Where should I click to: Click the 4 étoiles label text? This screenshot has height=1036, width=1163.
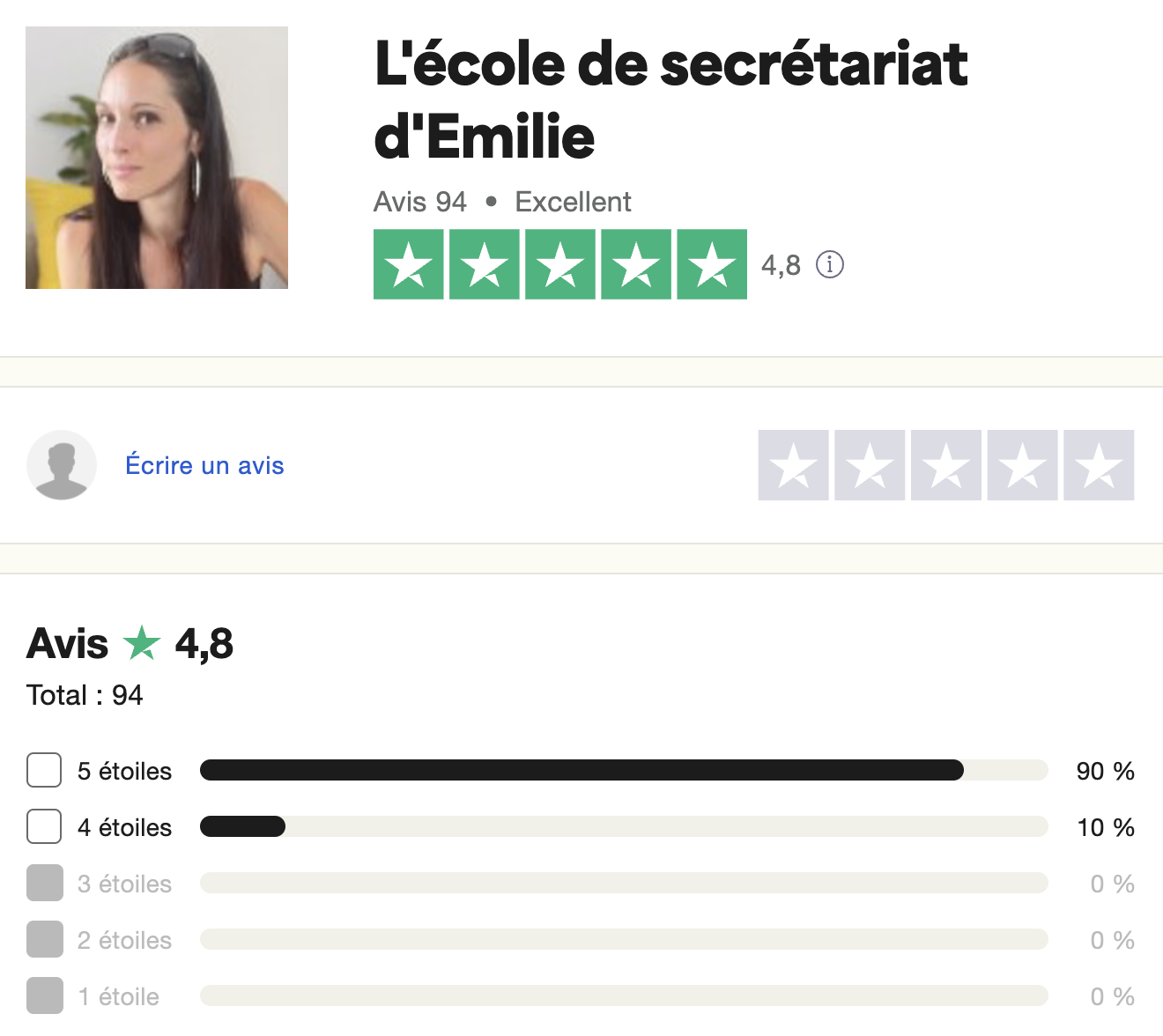tap(124, 828)
